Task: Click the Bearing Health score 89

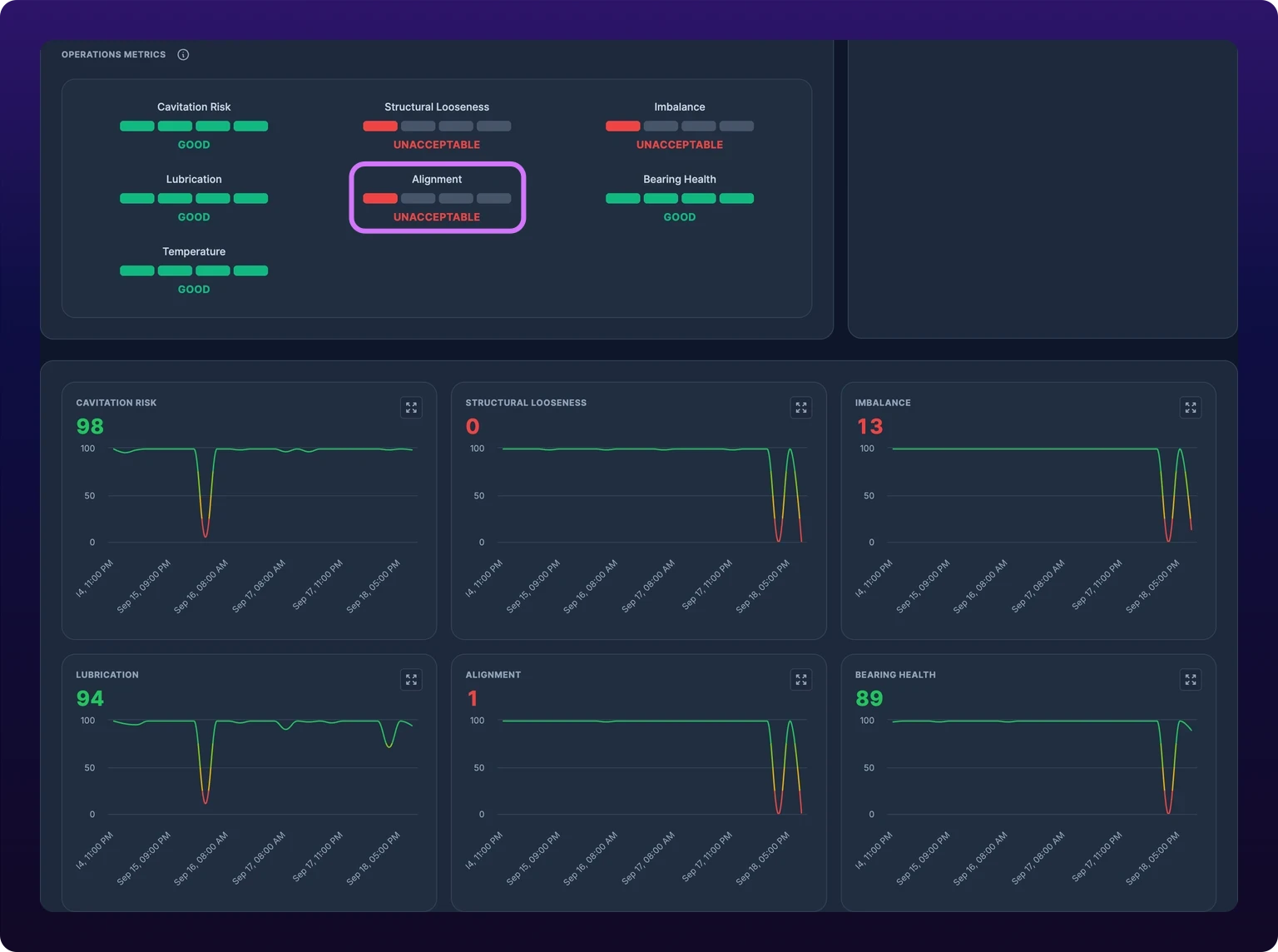Action: (869, 698)
